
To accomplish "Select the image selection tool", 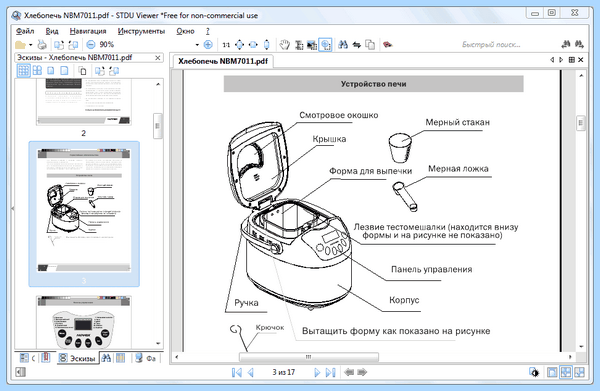I will coord(312,45).
